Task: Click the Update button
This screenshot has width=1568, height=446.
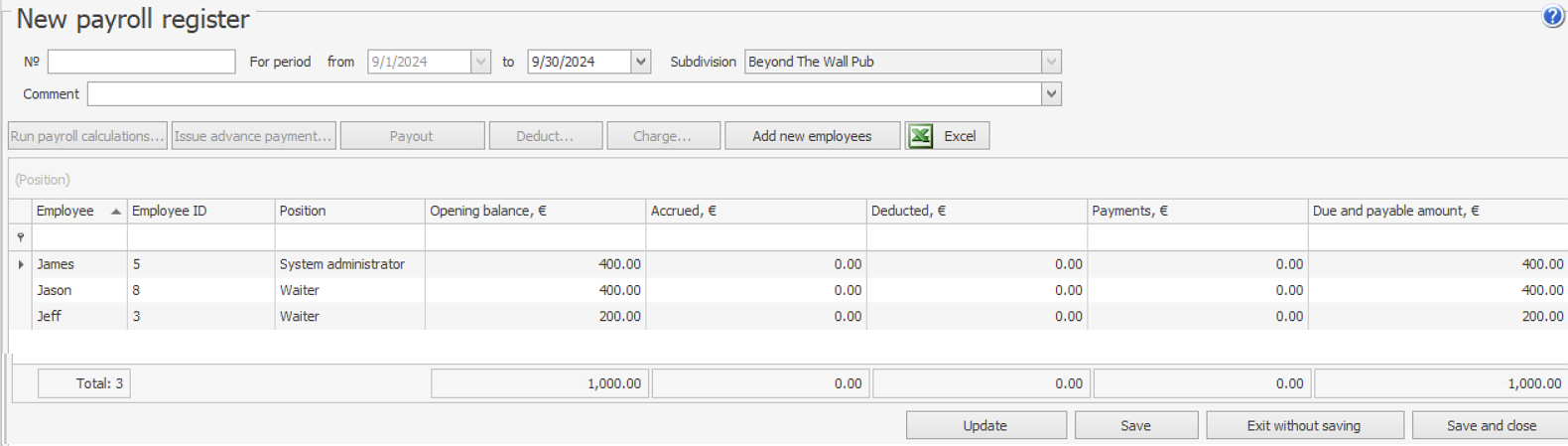Action: [984, 425]
